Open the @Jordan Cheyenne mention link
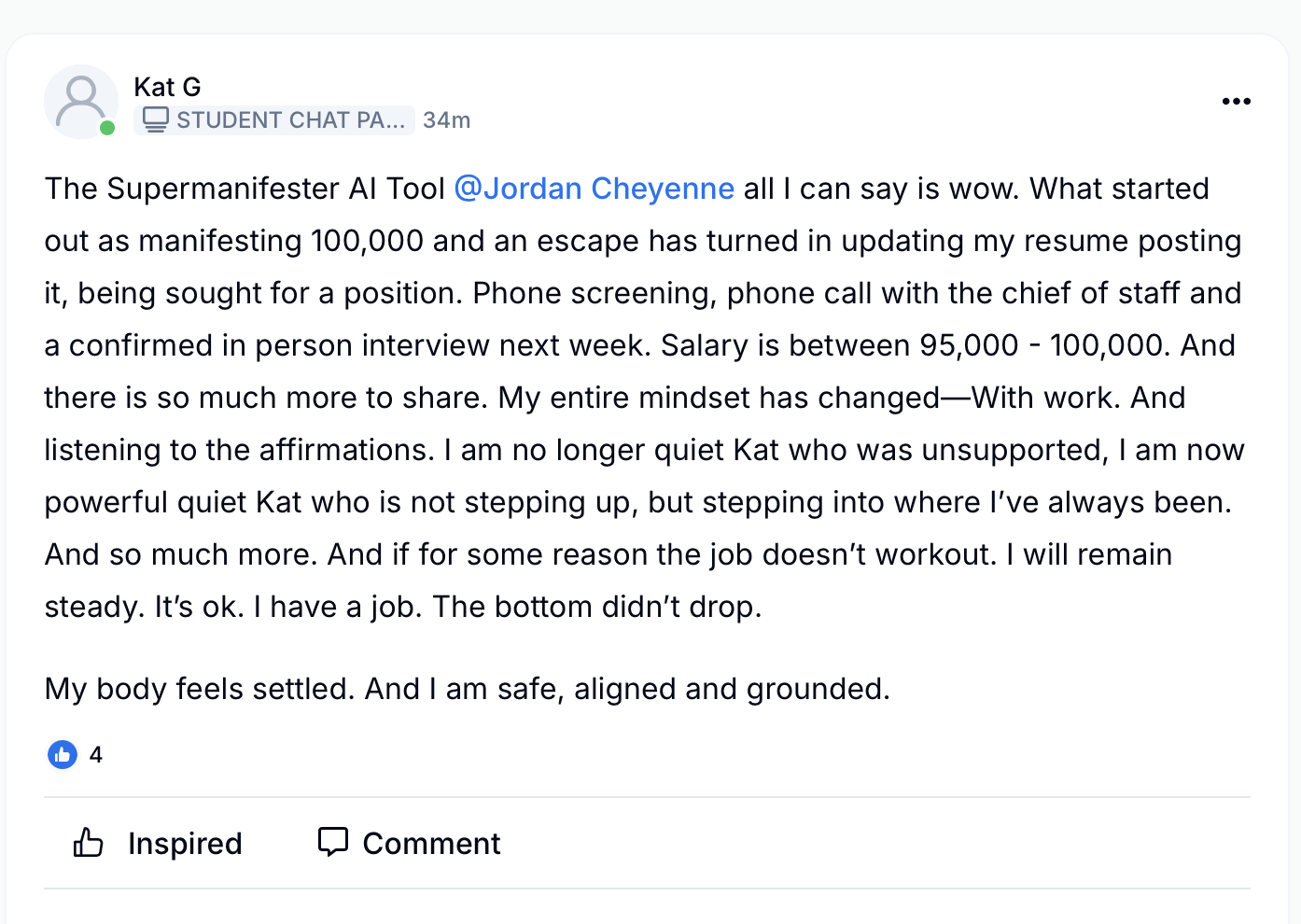 [x=594, y=189]
